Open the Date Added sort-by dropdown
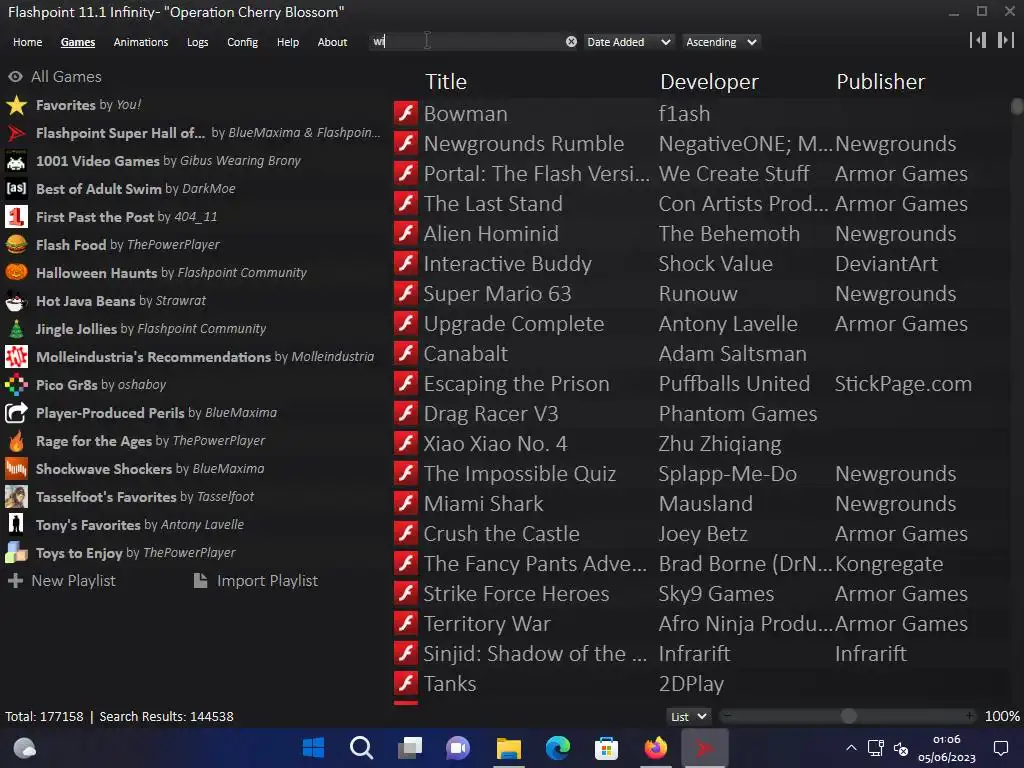This screenshot has height=768, width=1024. (629, 42)
